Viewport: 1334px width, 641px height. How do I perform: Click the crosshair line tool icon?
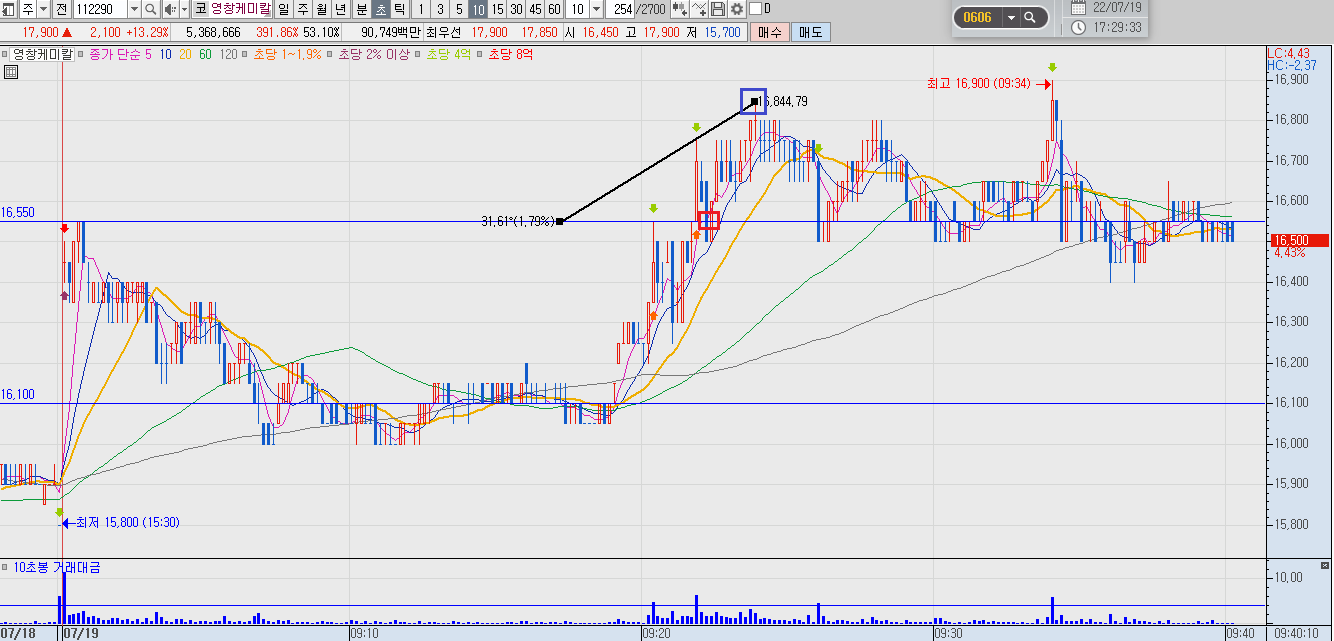coord(698,9)
